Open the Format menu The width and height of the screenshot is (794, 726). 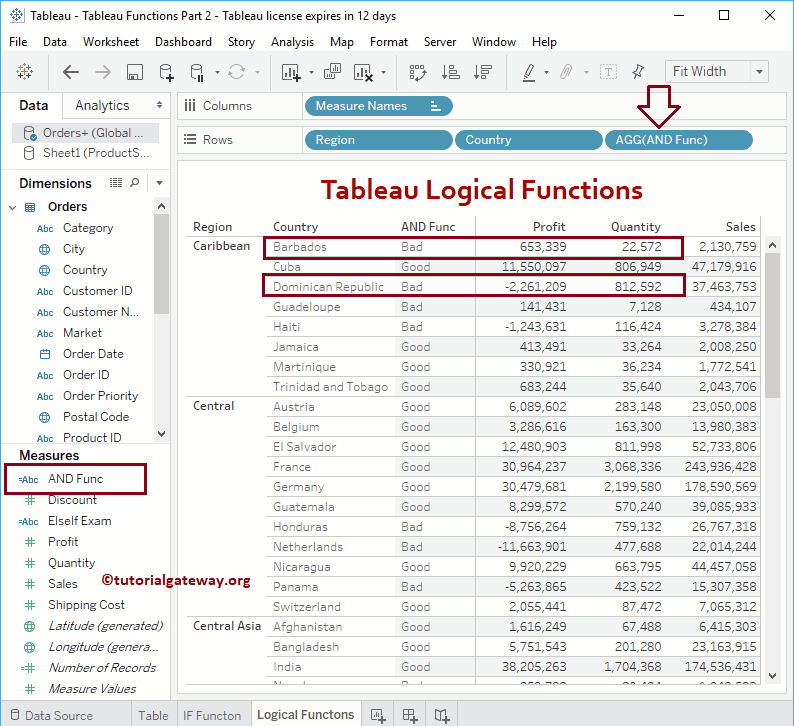click(388, 42)
